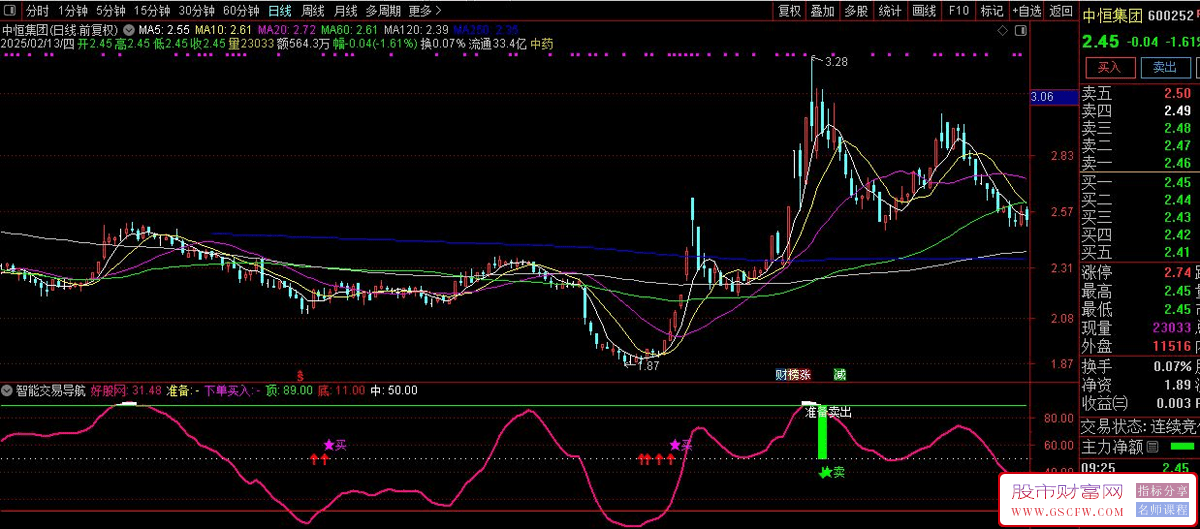Toggle the 叠加 overlay option
Viewport: 1200px width, 529px height.
pos(822,11)
